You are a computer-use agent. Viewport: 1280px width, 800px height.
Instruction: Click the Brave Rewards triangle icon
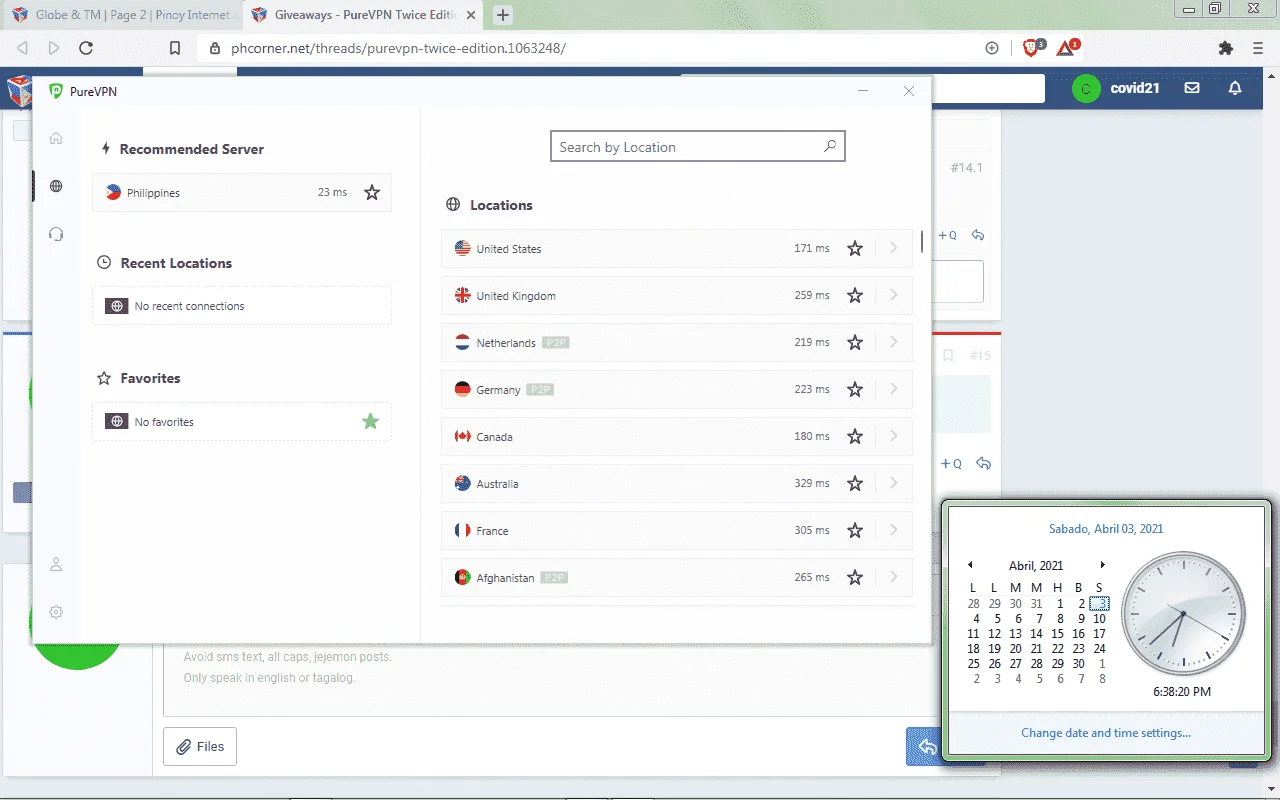click(x=1066, y=48)
